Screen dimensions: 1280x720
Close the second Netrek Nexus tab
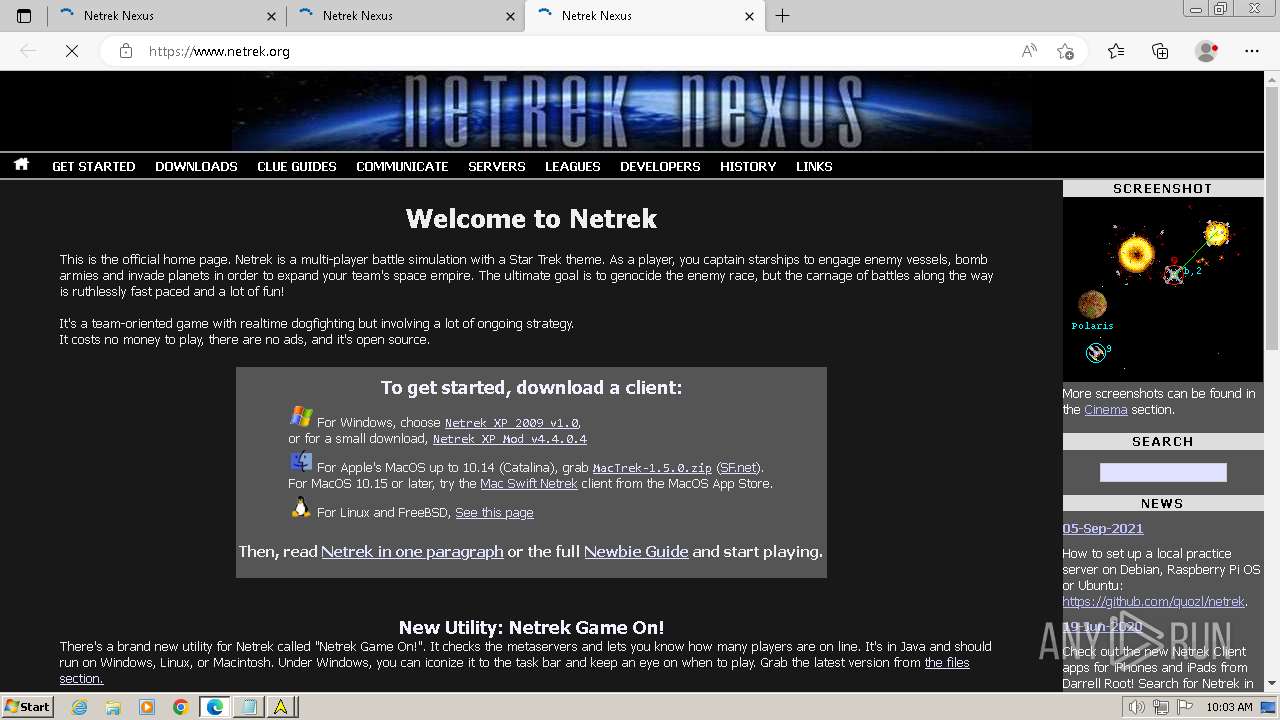(x=511, y=16)
